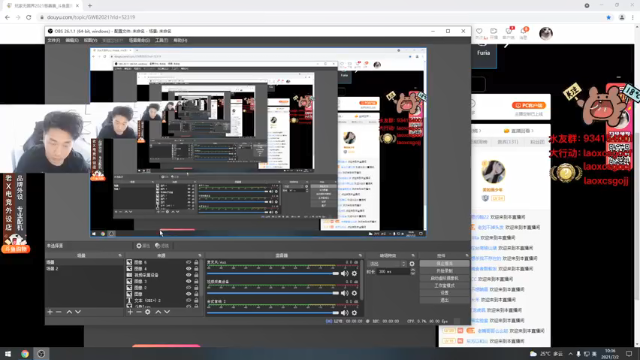This screenshot has width=640, height=360.
Task: Open the 工具(T) menu in OBS
Action: (161, 40)
